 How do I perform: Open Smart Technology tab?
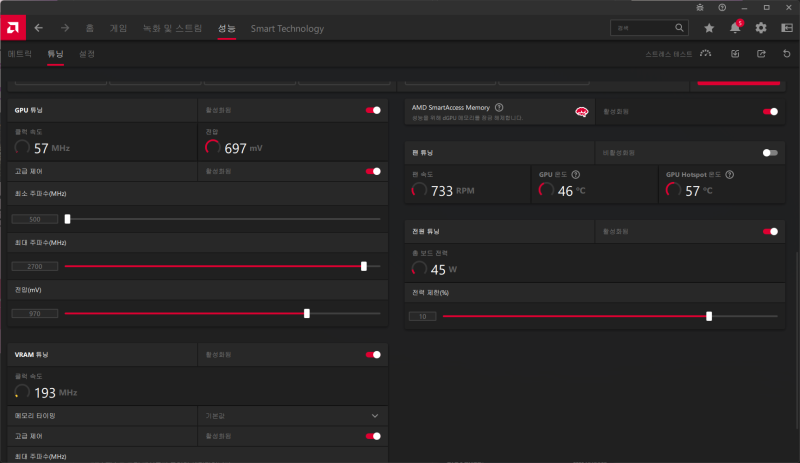(x=287, y=29)
